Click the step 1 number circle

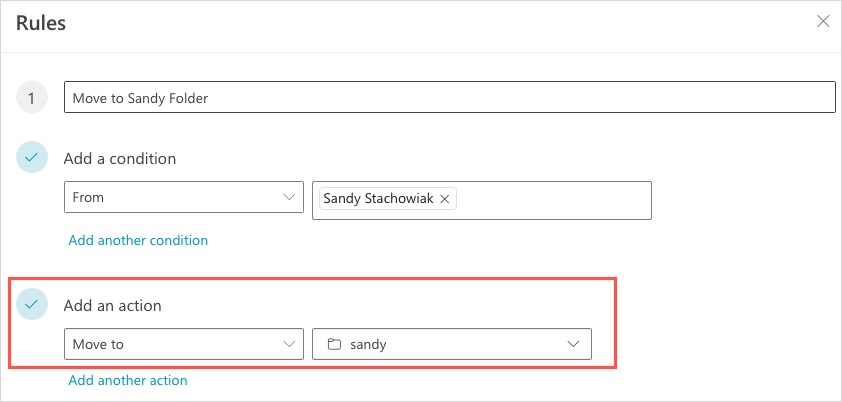tap(32, 98)
